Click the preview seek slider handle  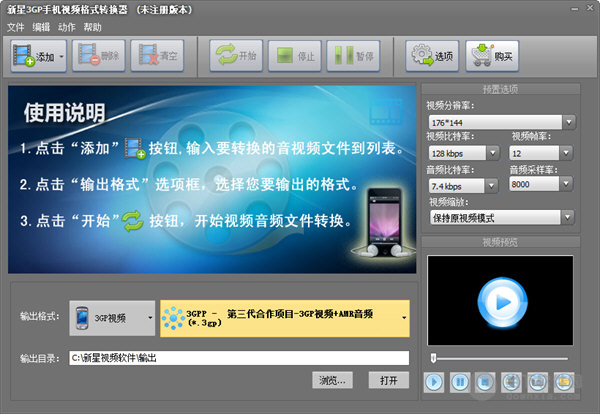(x=433, y=358)
